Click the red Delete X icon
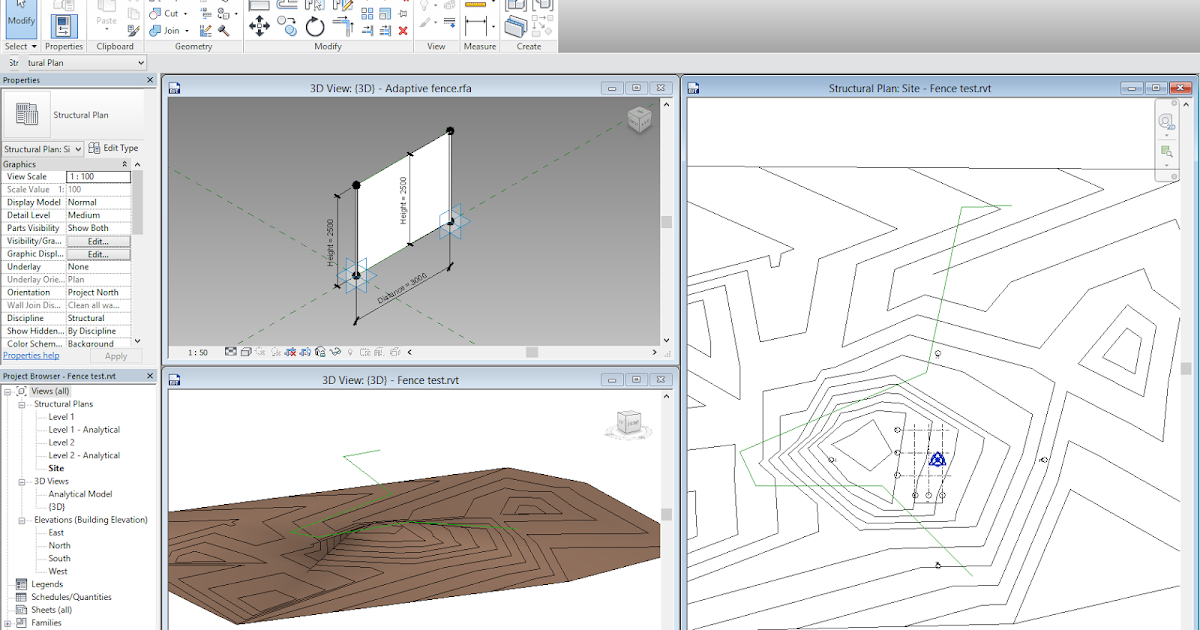Viewport: 1200px width, 630px height. 403,31
